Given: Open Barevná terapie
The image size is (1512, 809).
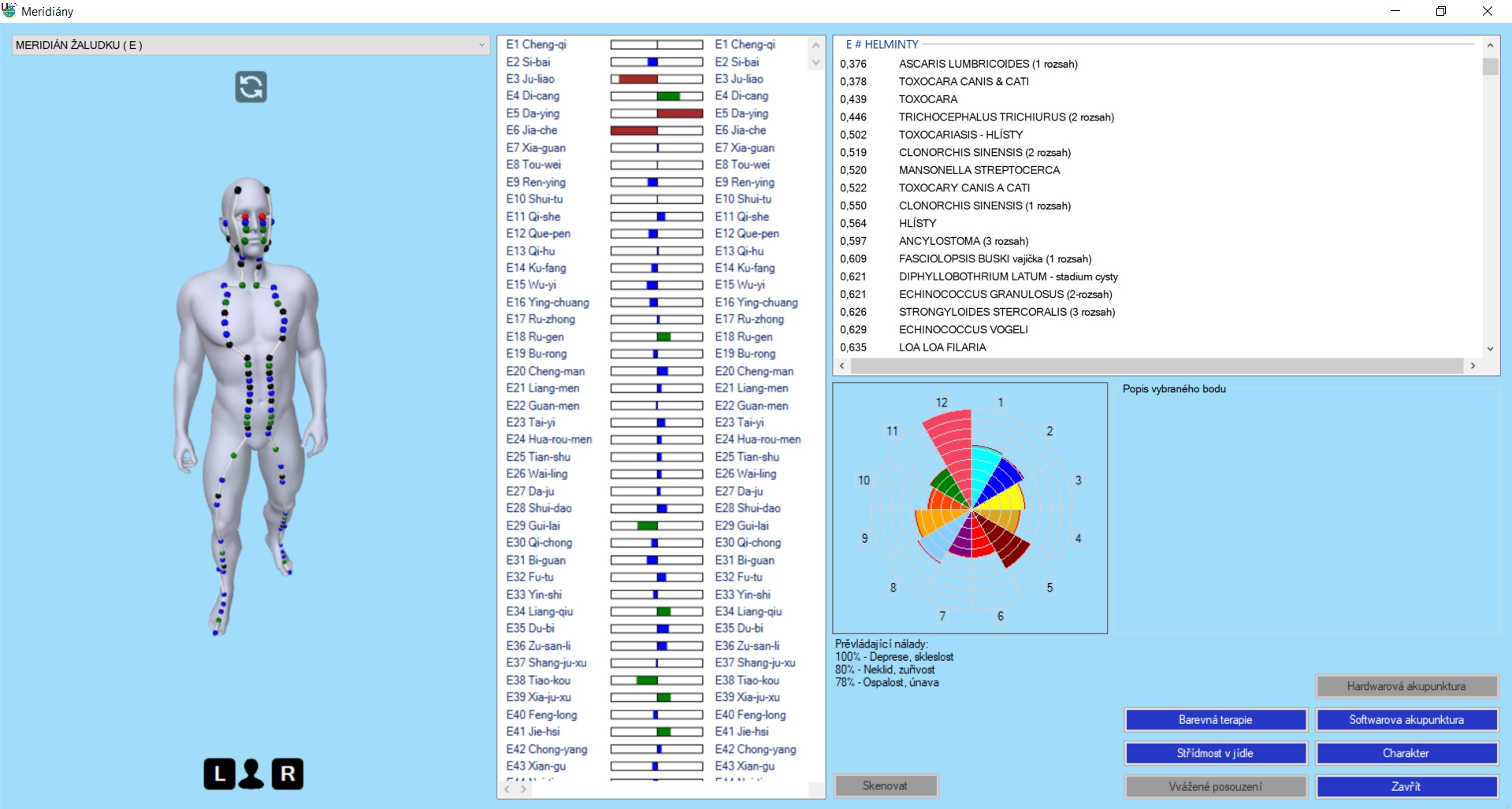Looking at the screenshot, I should click(1215, 720).
